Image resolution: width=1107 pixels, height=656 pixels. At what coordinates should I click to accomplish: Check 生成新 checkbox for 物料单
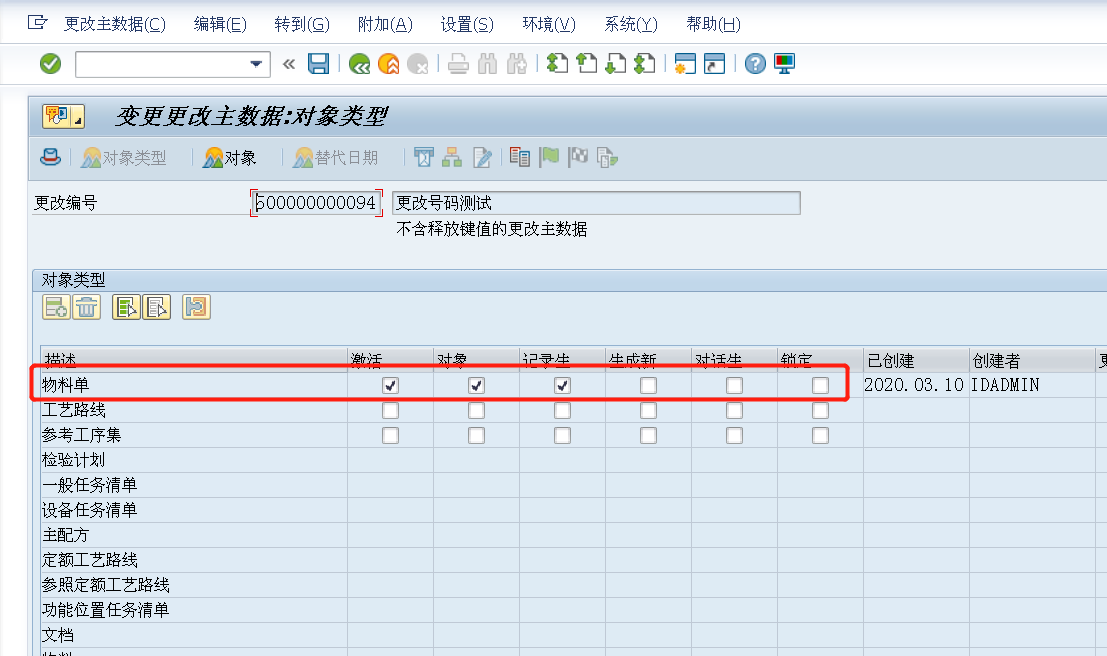[648, 386]
